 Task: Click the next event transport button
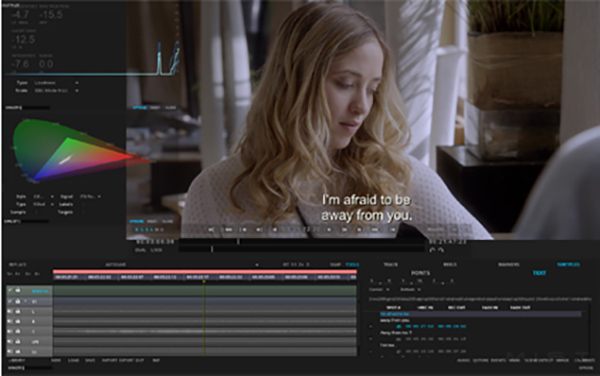tap(360, 230)
